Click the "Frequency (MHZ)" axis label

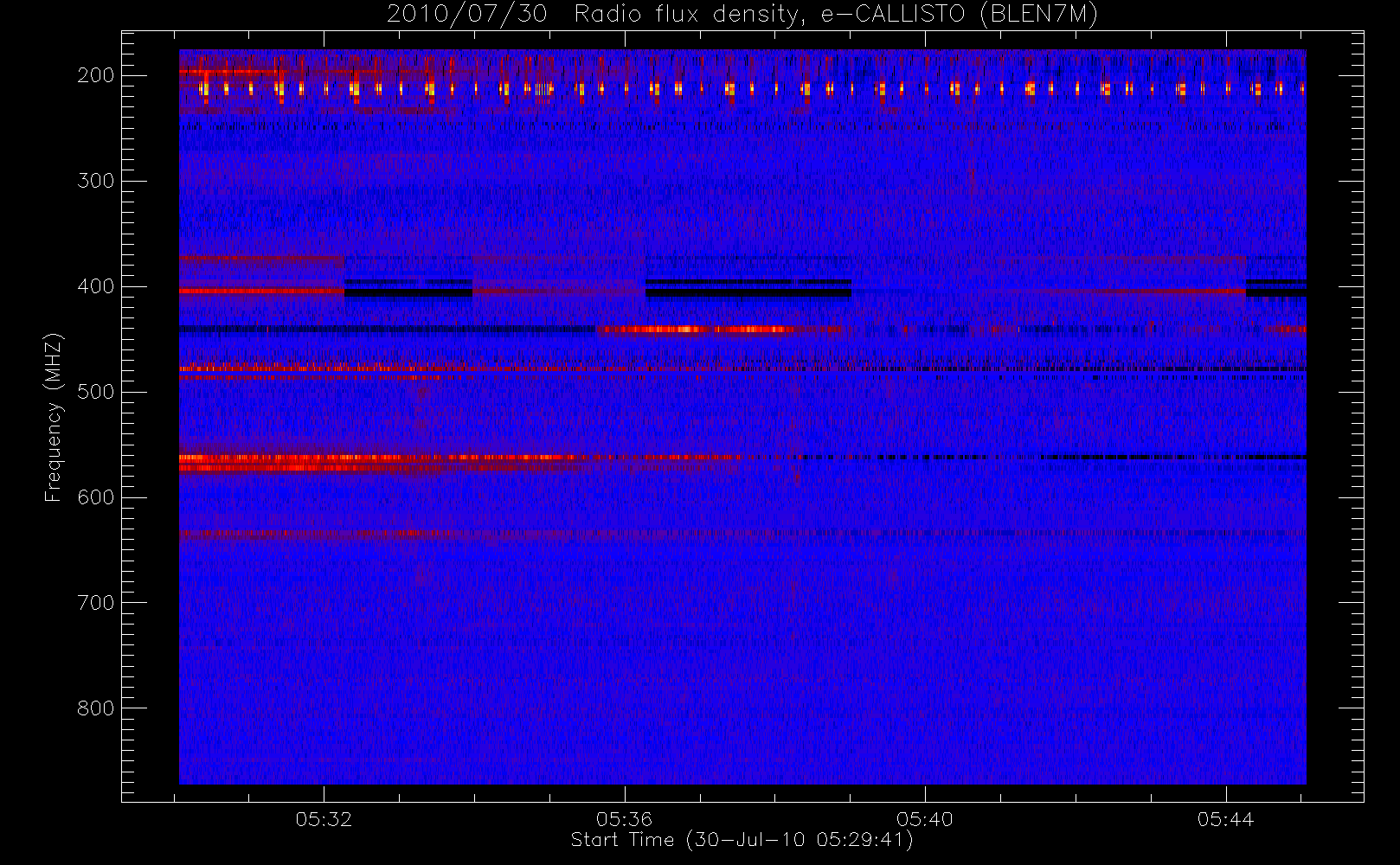click(54, 417)
